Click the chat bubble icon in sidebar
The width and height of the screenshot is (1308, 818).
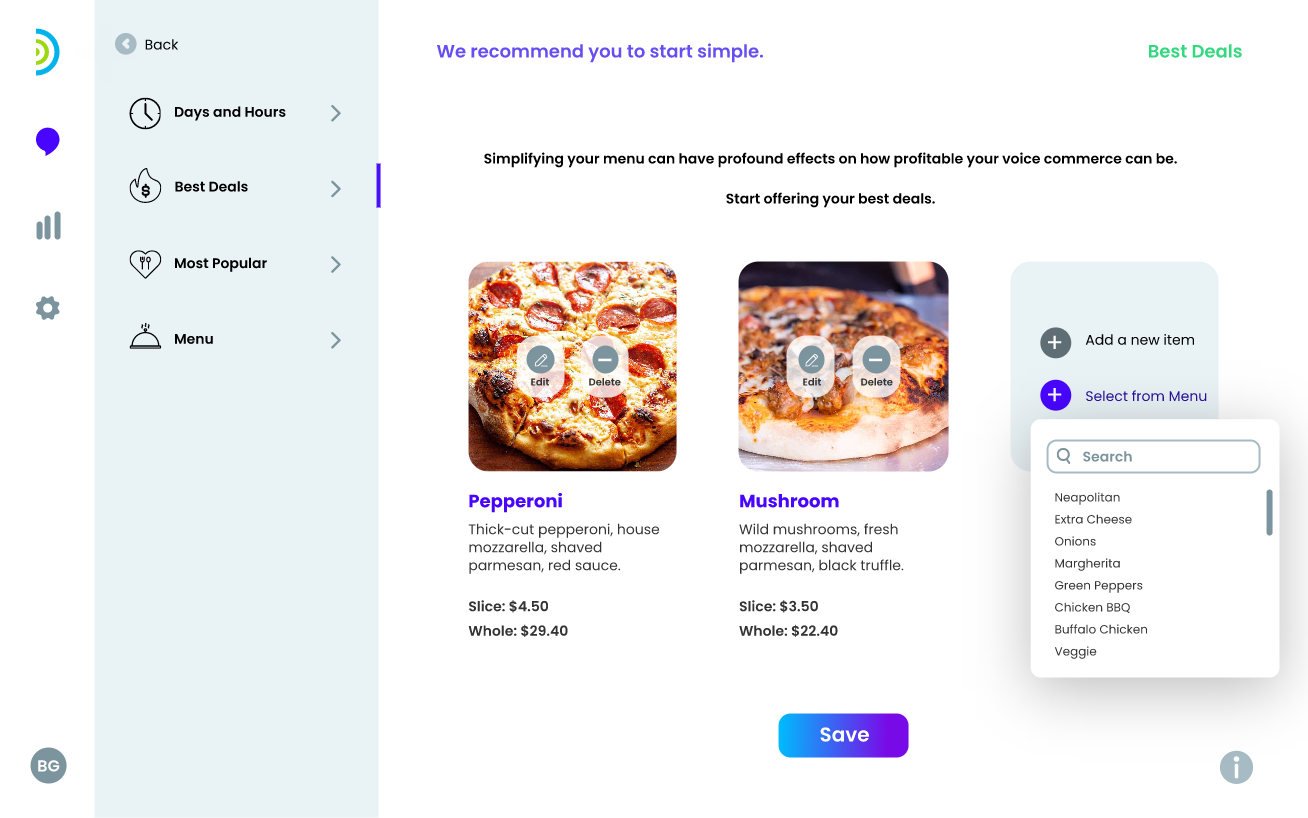(x=47, y=142)
